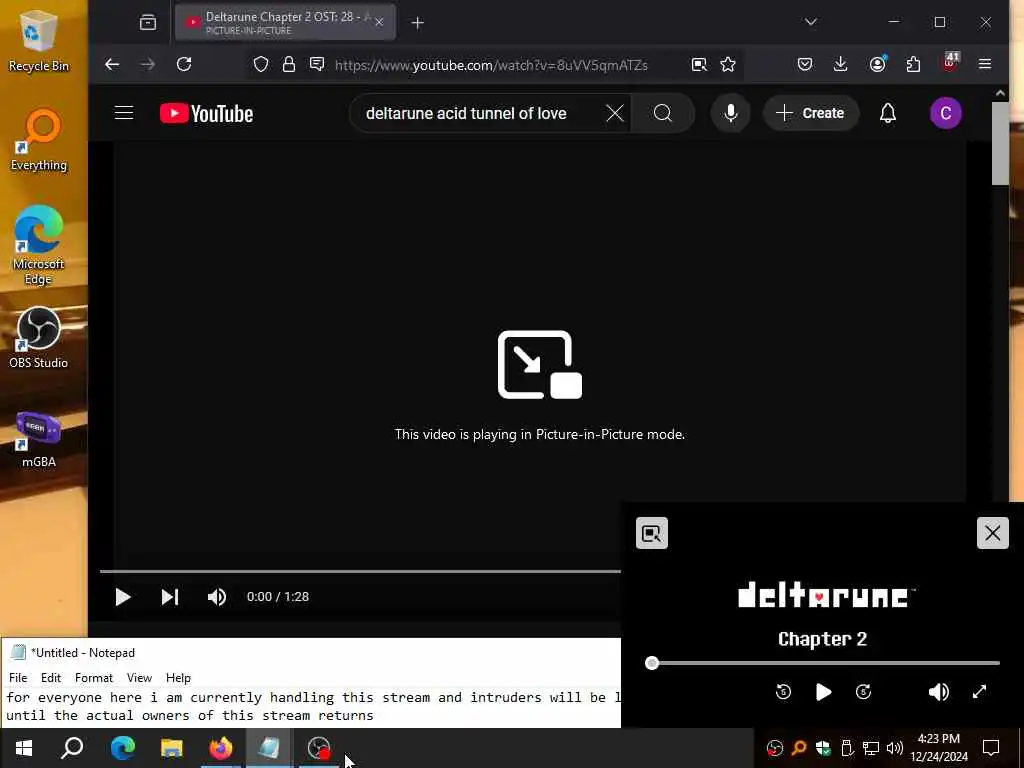
Task: Search YouTube with voice microphone
Action: click(731, 113)
